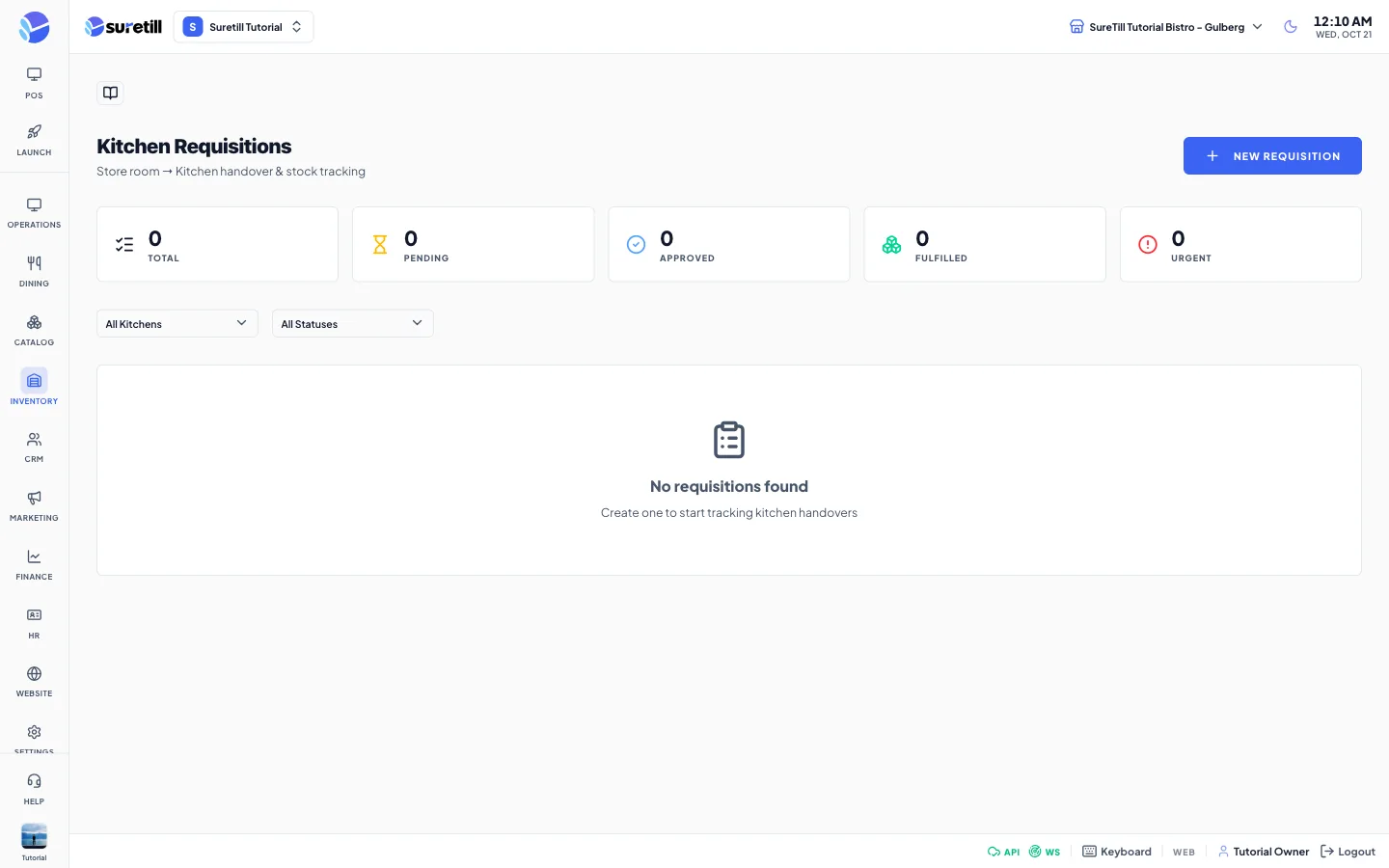Select the Approved requisitions card

(x=729, y=244)
